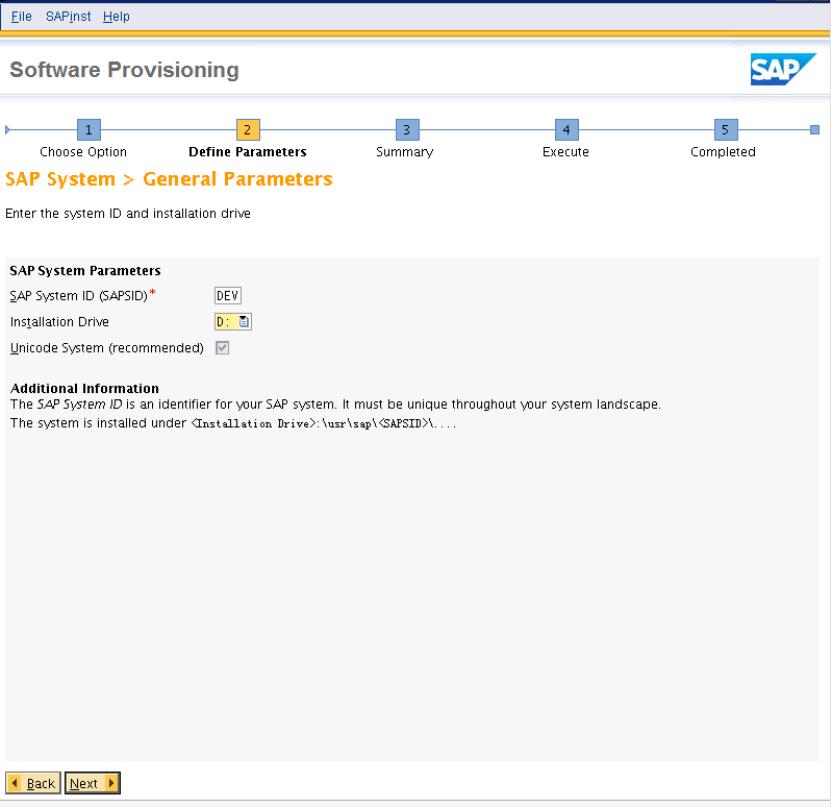Select step 2 Define Parameters marker
This screenshot has height=807, width=831.
[x=247, y=130]
